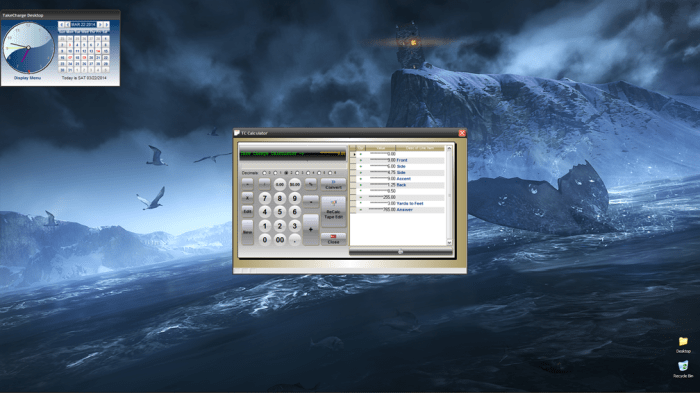Click digit 3 on the calculator keypad

pos(295,226)
